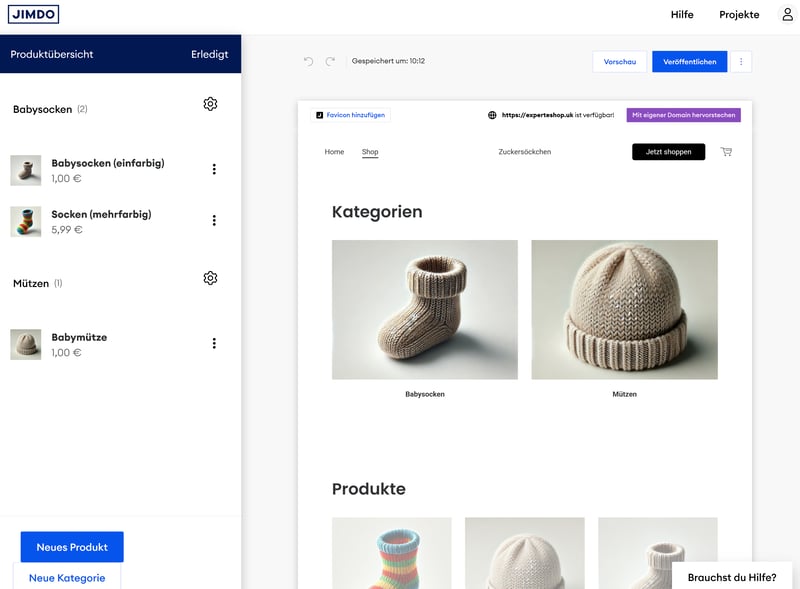Viewport: 800px width, 589px height.
Task: Open options menu for Babysocken (einfarbig)
Action: click(214, 169)
